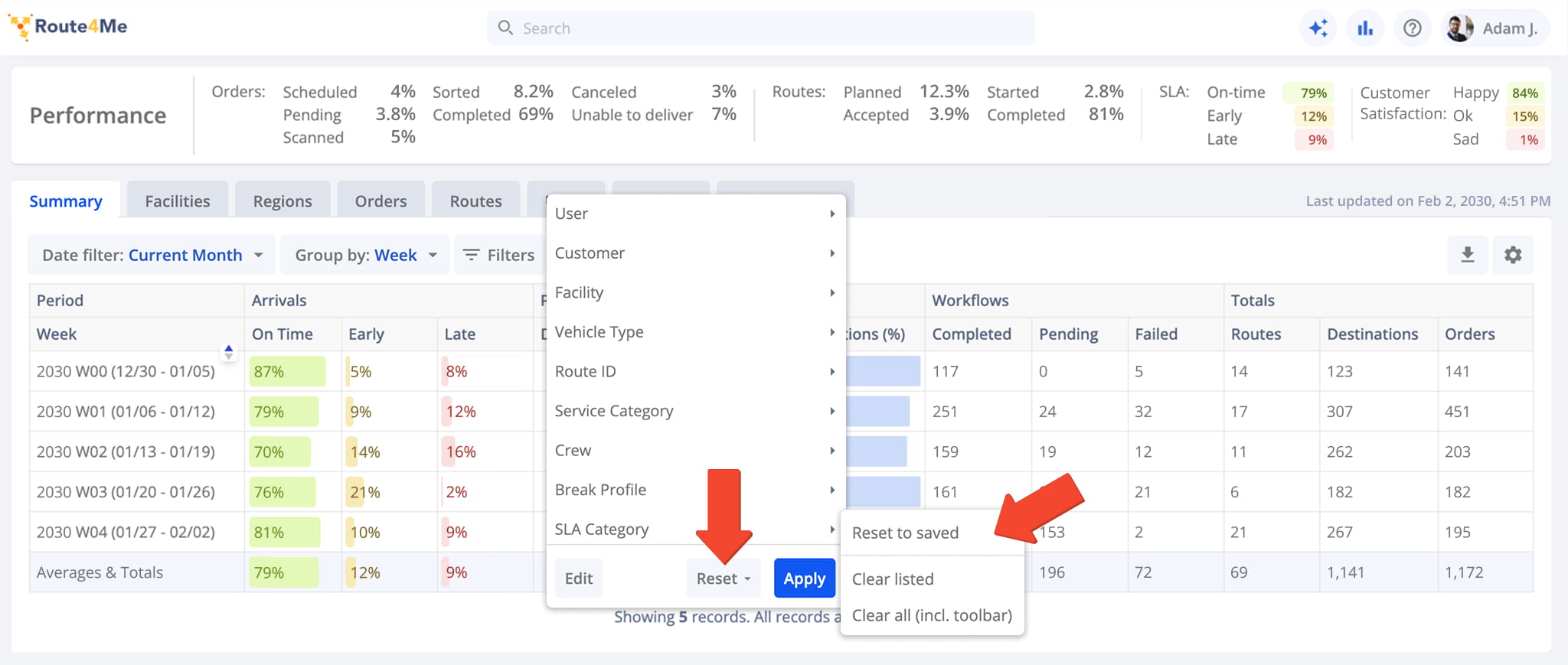Switch to the Regions tab

click(283, 201)
